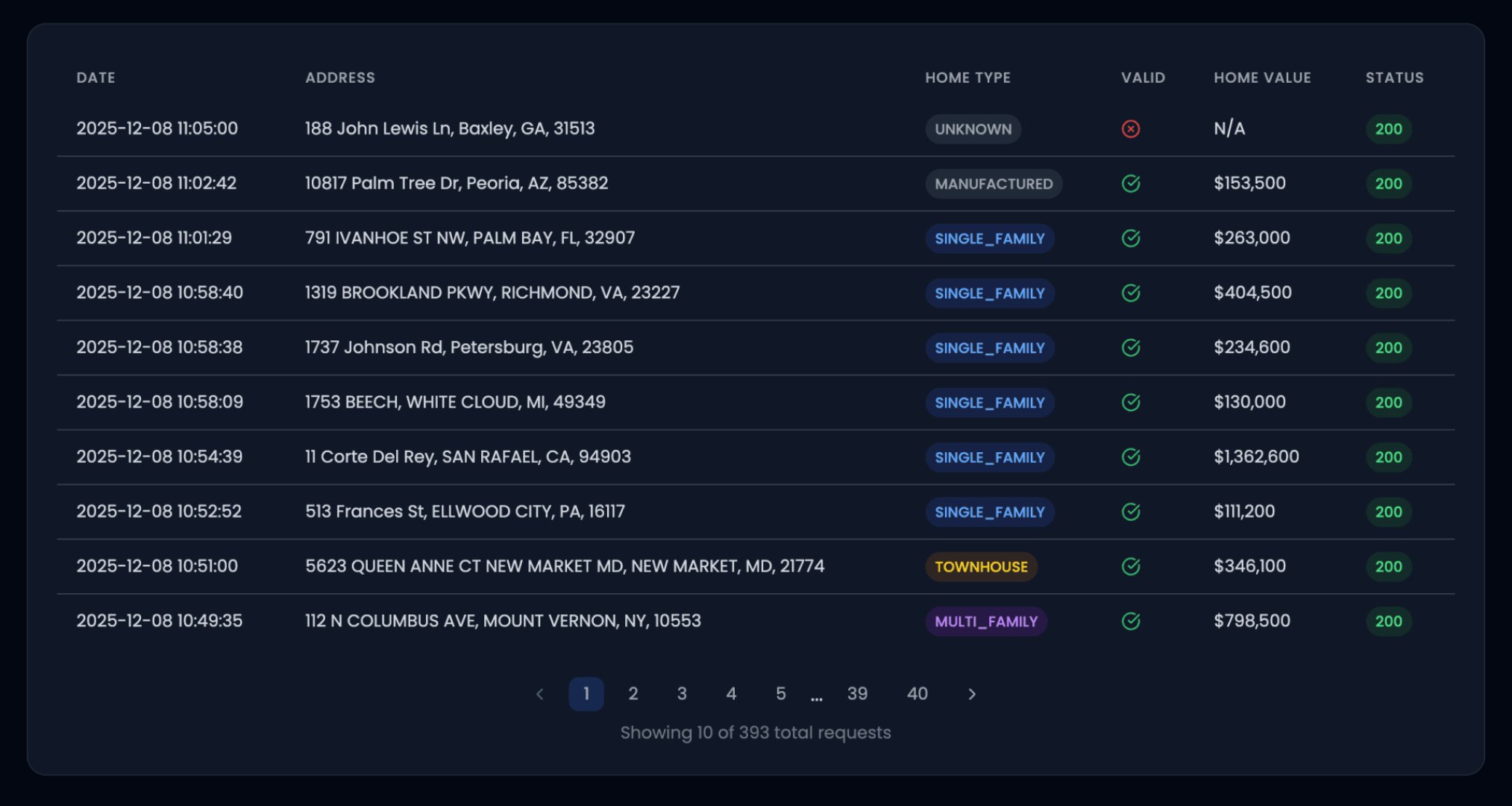1512x806 pixels.
Task: Click the status 200 badge for 1737 Johnson Rd
Action: 1387,347
